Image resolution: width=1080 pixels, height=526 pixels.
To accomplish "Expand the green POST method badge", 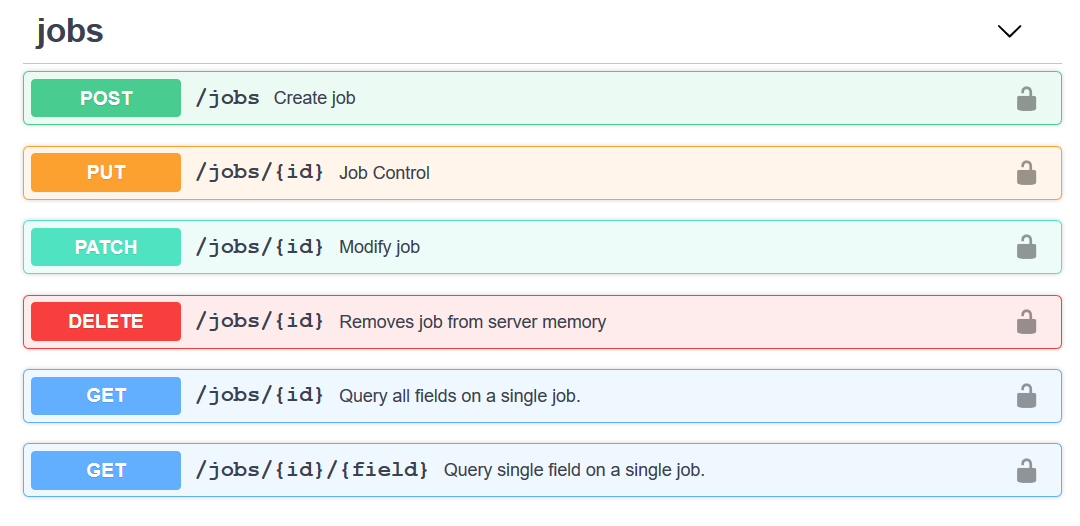I will (x=106, y=98).
